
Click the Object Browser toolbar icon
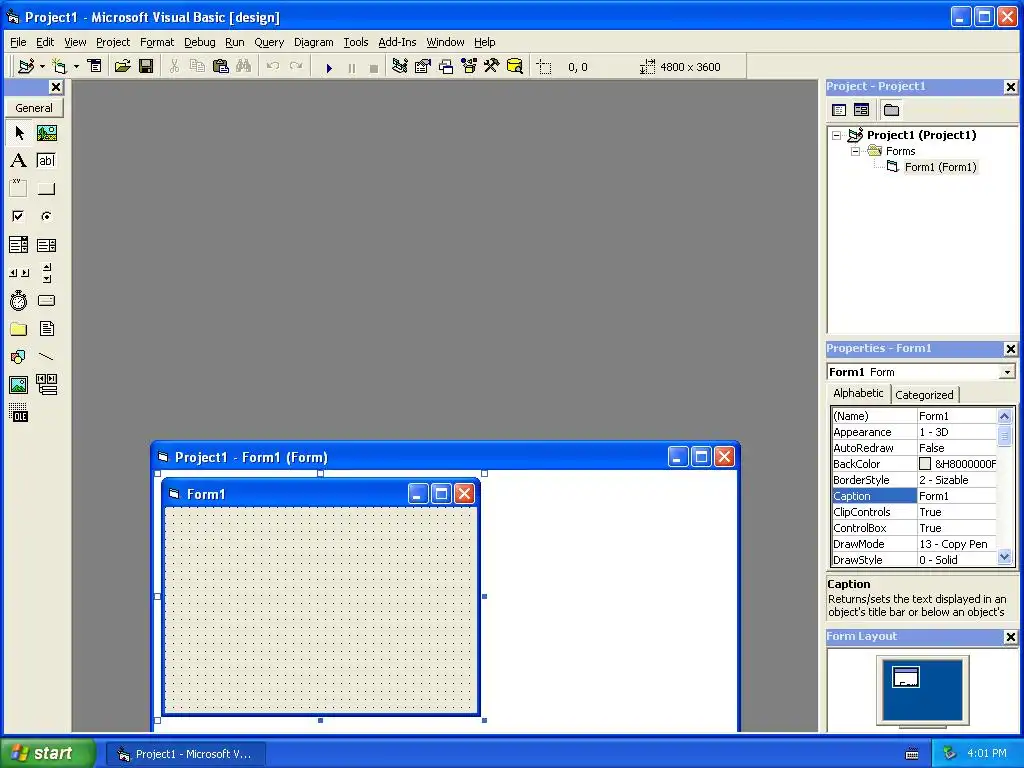[469, 67]
